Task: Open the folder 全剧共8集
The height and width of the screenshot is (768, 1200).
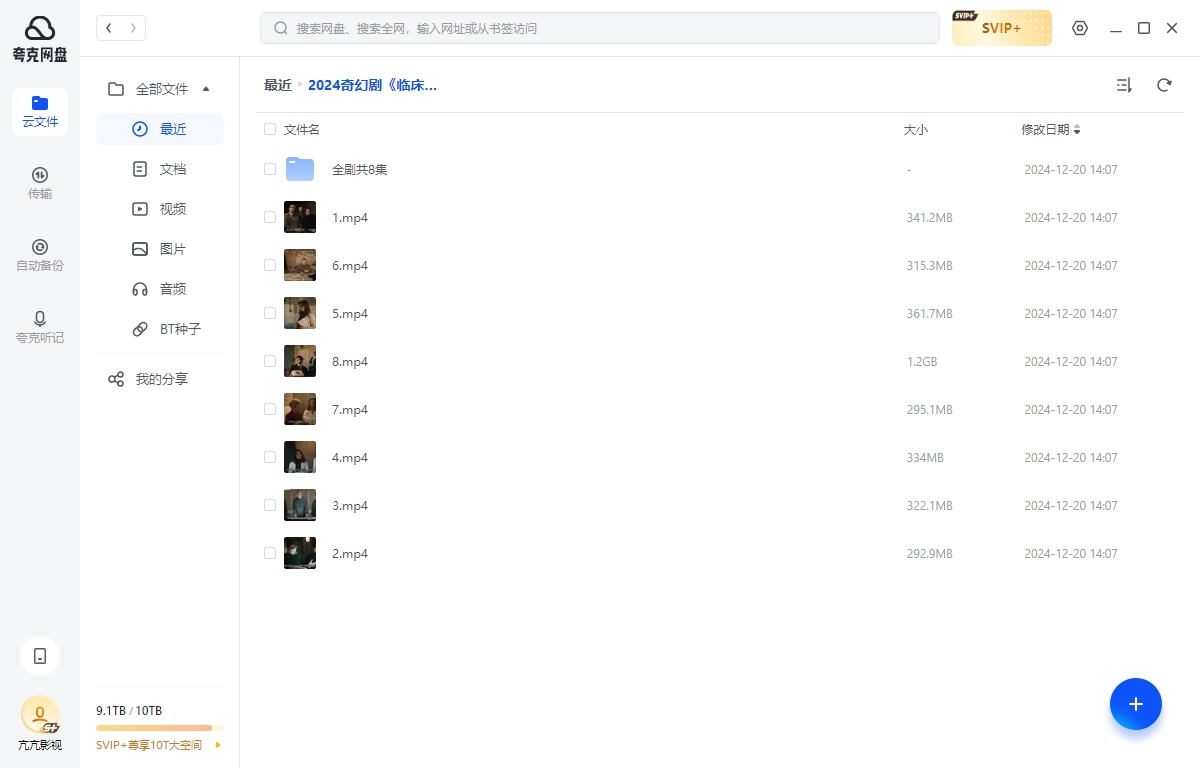Action: pyautogui.click(x=359, y=169)
